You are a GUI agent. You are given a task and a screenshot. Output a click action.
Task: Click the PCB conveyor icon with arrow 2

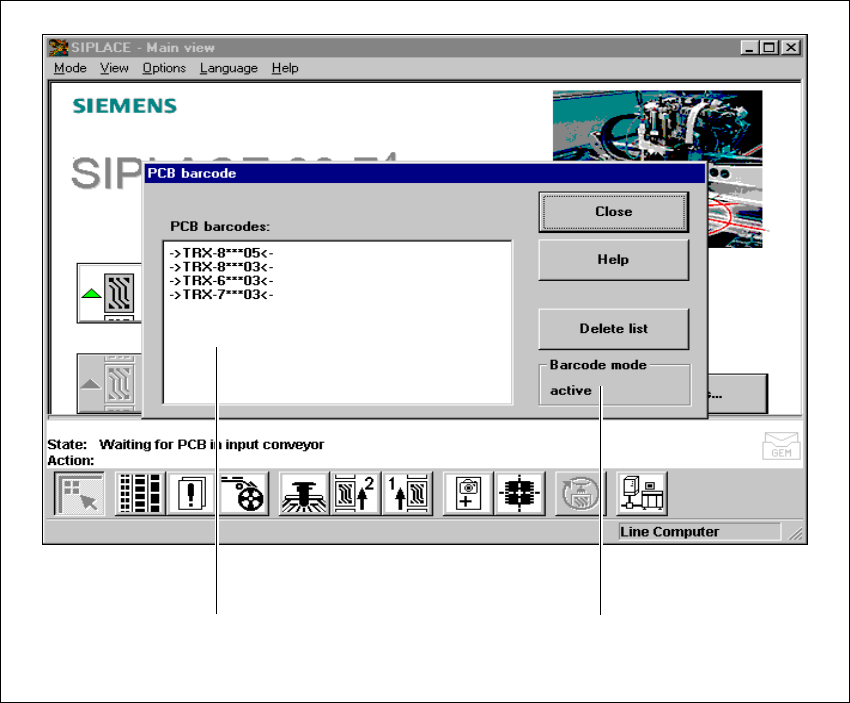356,494
